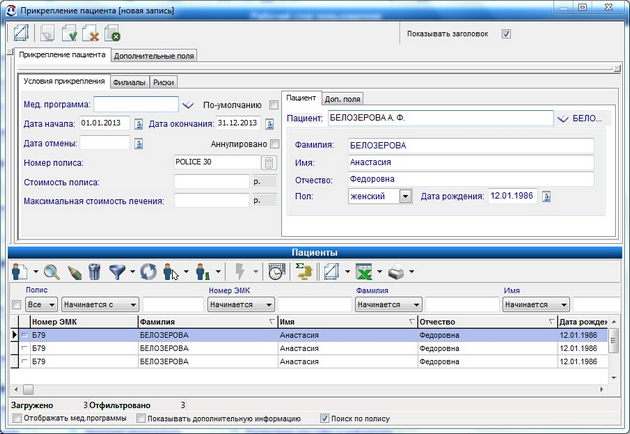The width and height of the screenshot is (630, 434).
Task: Click arrow next to Excel export icon
Action: pyautogui.click(x=379, y=272)
